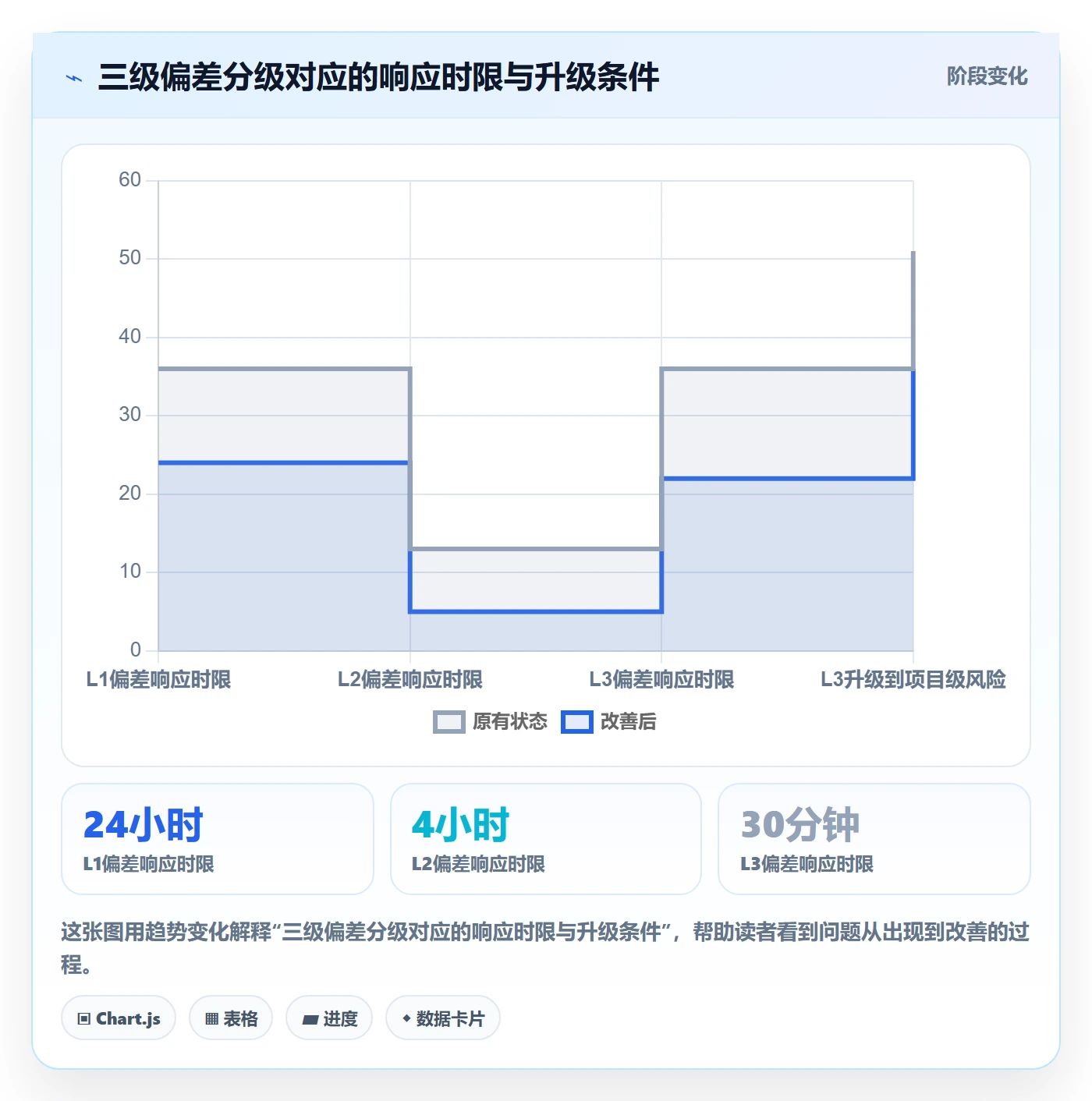Click the y-axis value 30
This screenshot has height=1101, width=1092.
130,415
